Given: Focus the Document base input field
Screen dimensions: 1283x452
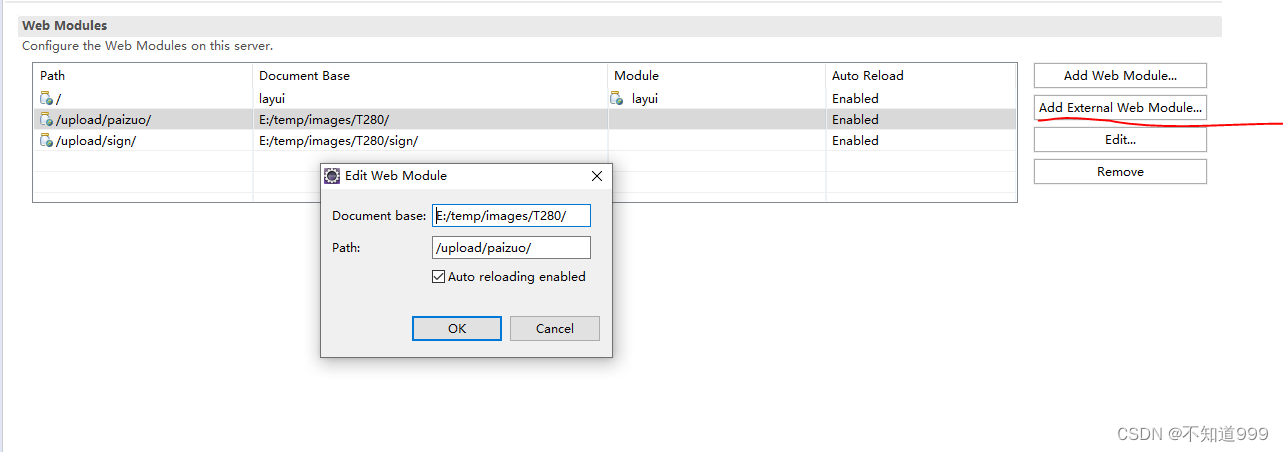Looking at the screenshot, I should tap(511, 216).
